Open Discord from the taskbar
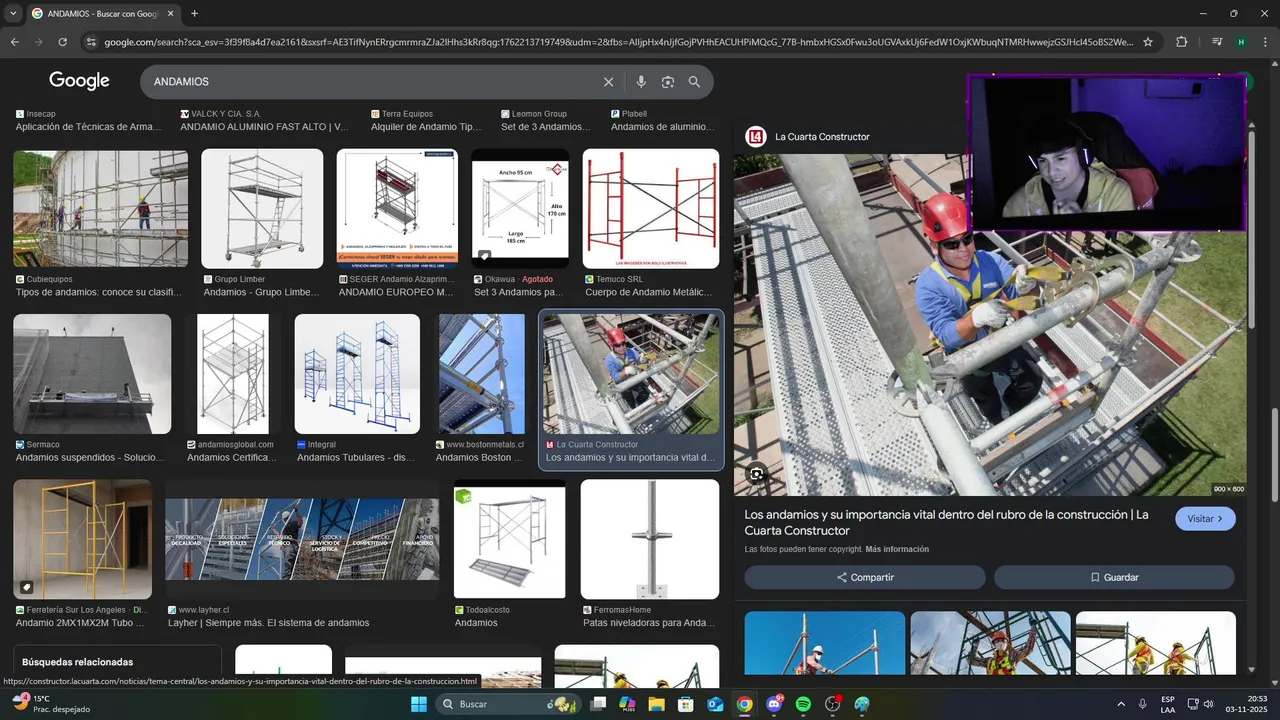Screen dimensions: 1280x720 pyautogui.click(x=774, y=704)
